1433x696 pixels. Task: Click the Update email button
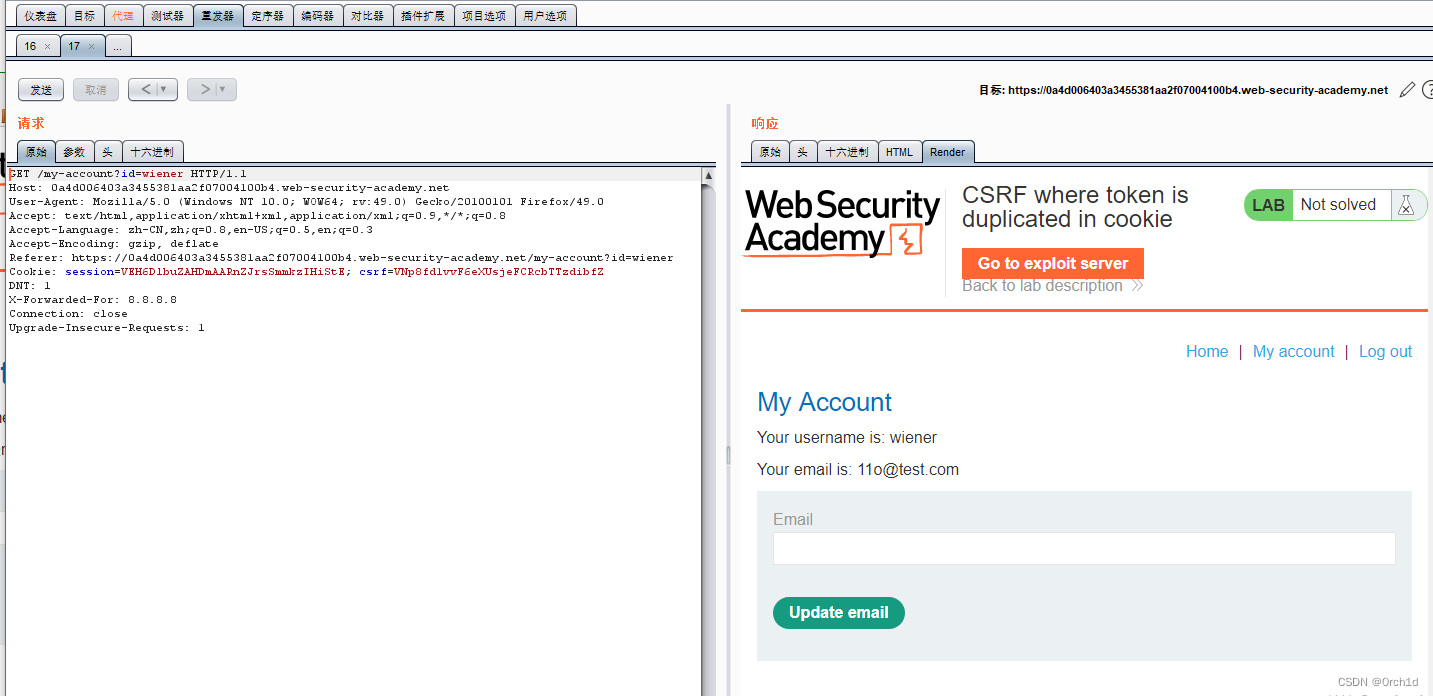click(839, 613)
